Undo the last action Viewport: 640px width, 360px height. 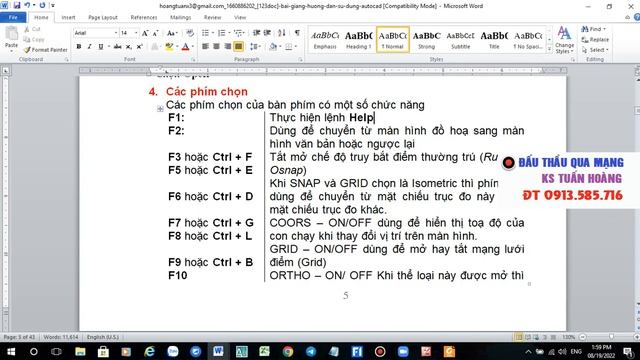tap(27, 5)
